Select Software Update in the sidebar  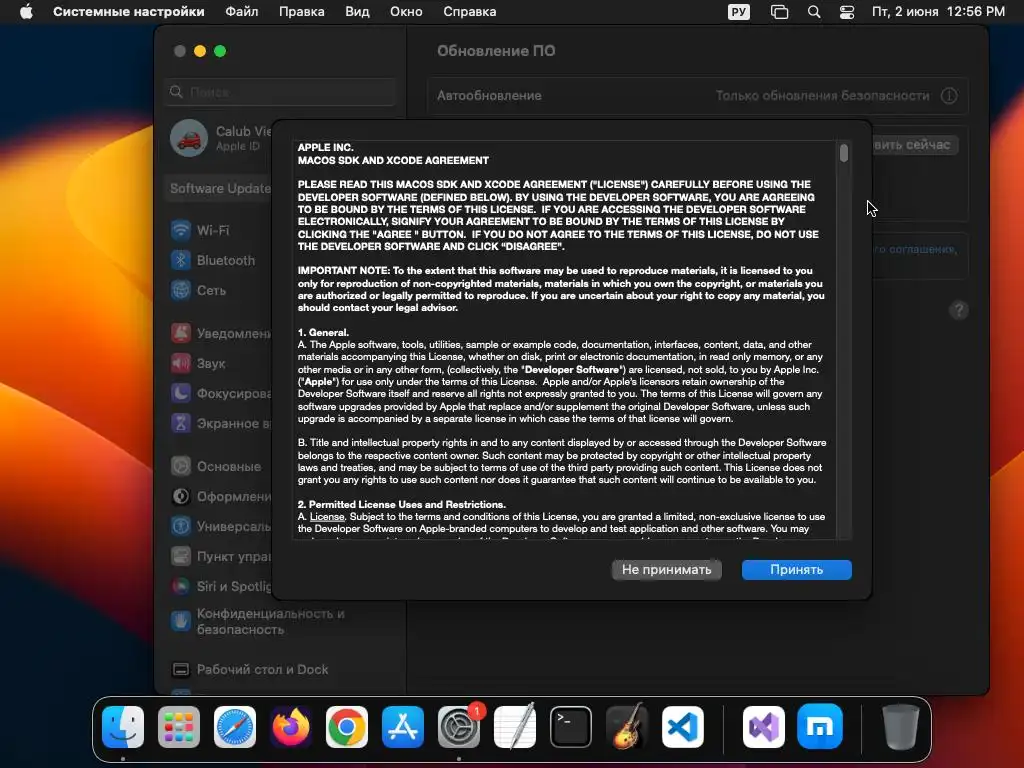point(220,189)
